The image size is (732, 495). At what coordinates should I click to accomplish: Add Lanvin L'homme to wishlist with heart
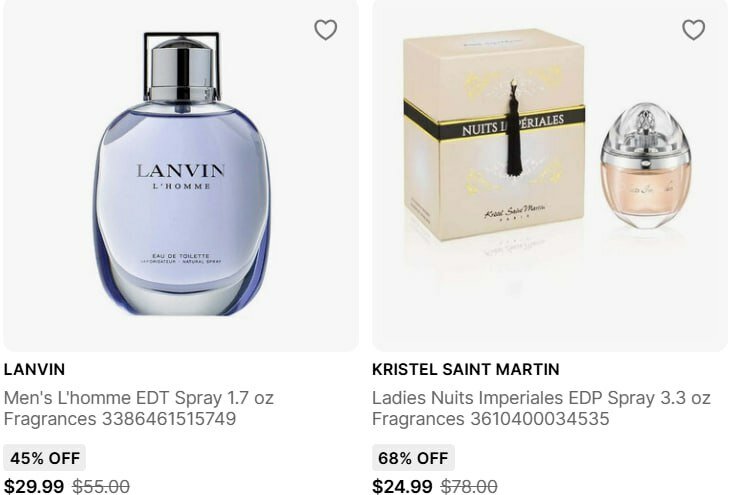(325, 30)
